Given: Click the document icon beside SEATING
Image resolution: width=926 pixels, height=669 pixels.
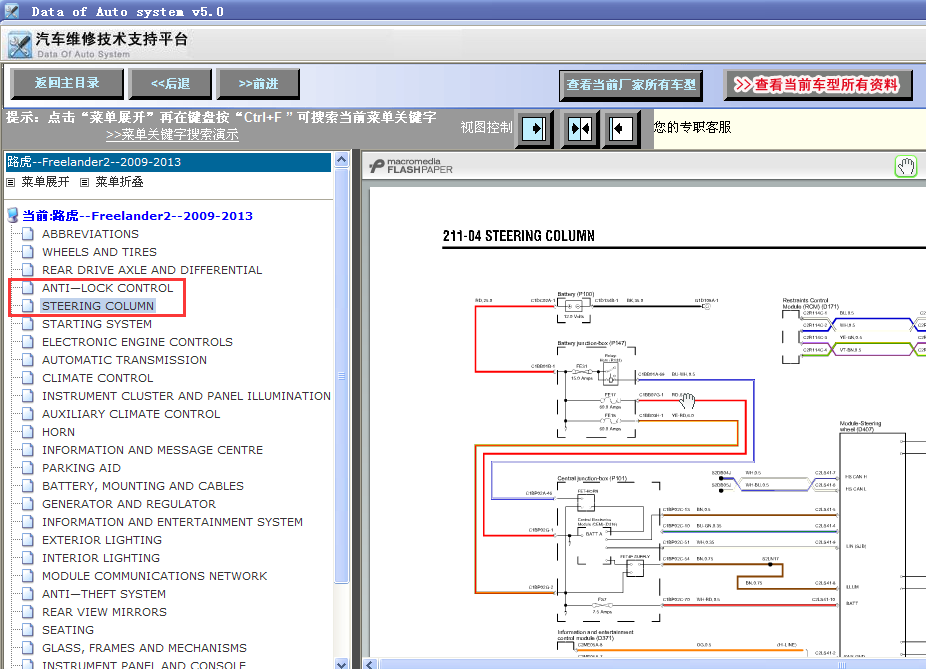Looking at the screenshot, I should [28, 630].
